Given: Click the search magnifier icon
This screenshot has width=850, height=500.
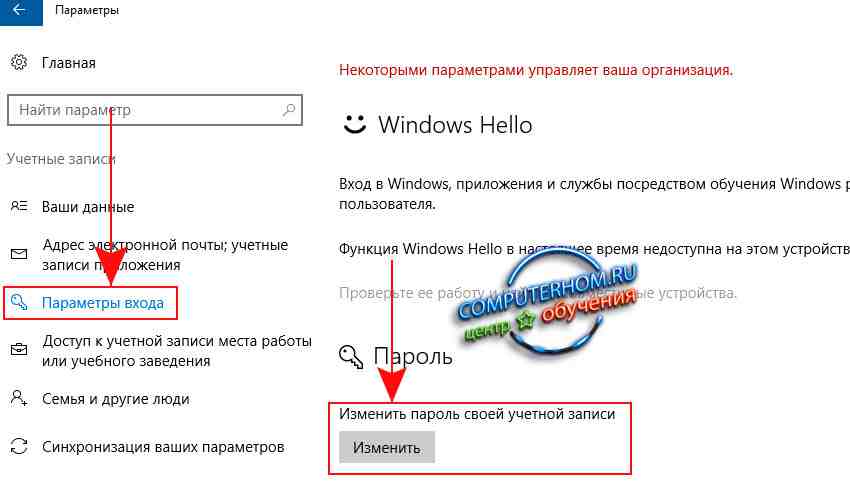Looking at the screenshot, I should (x=288, y=110).
